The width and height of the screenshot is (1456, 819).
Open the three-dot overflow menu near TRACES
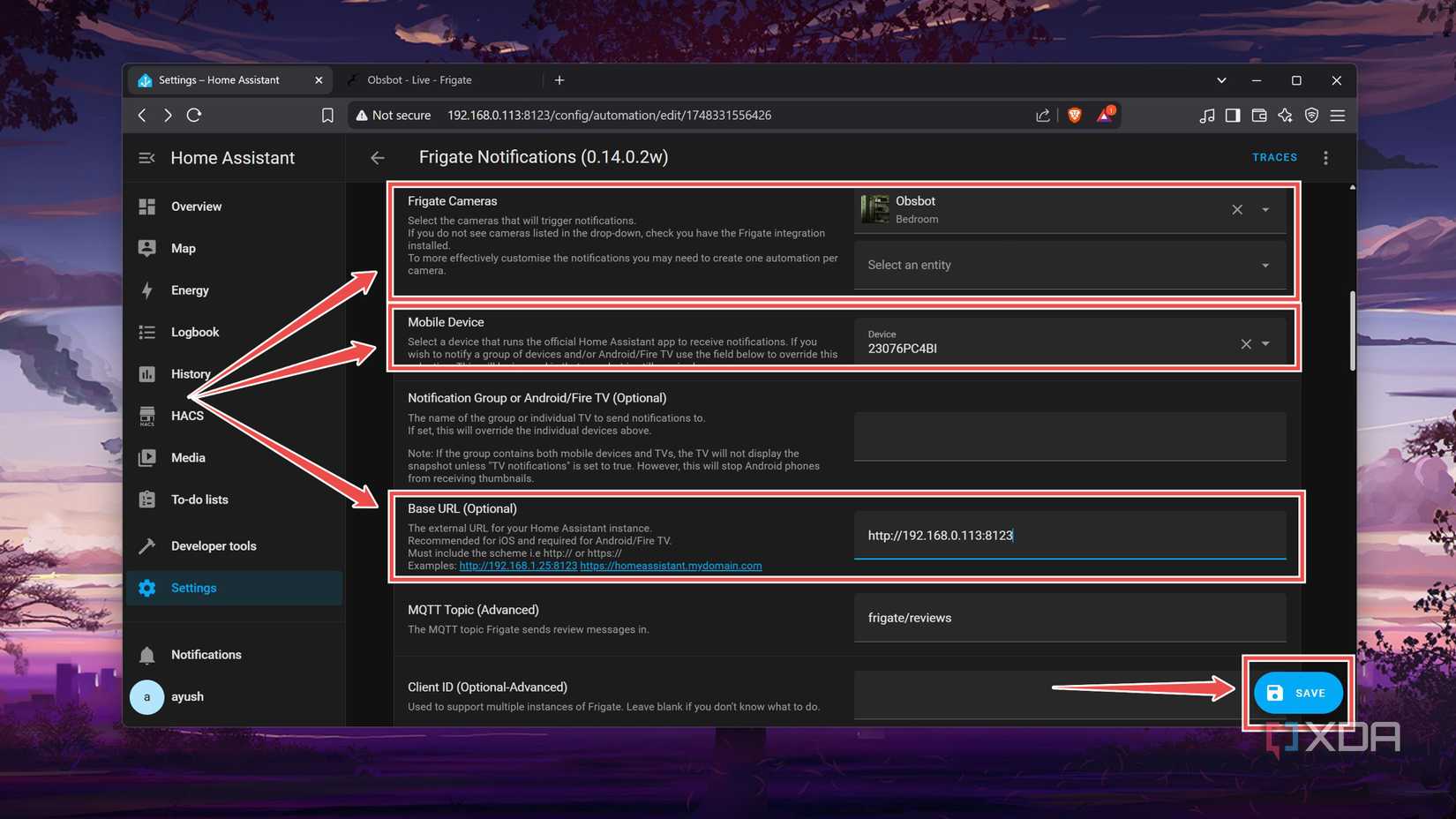[1325, 157]
